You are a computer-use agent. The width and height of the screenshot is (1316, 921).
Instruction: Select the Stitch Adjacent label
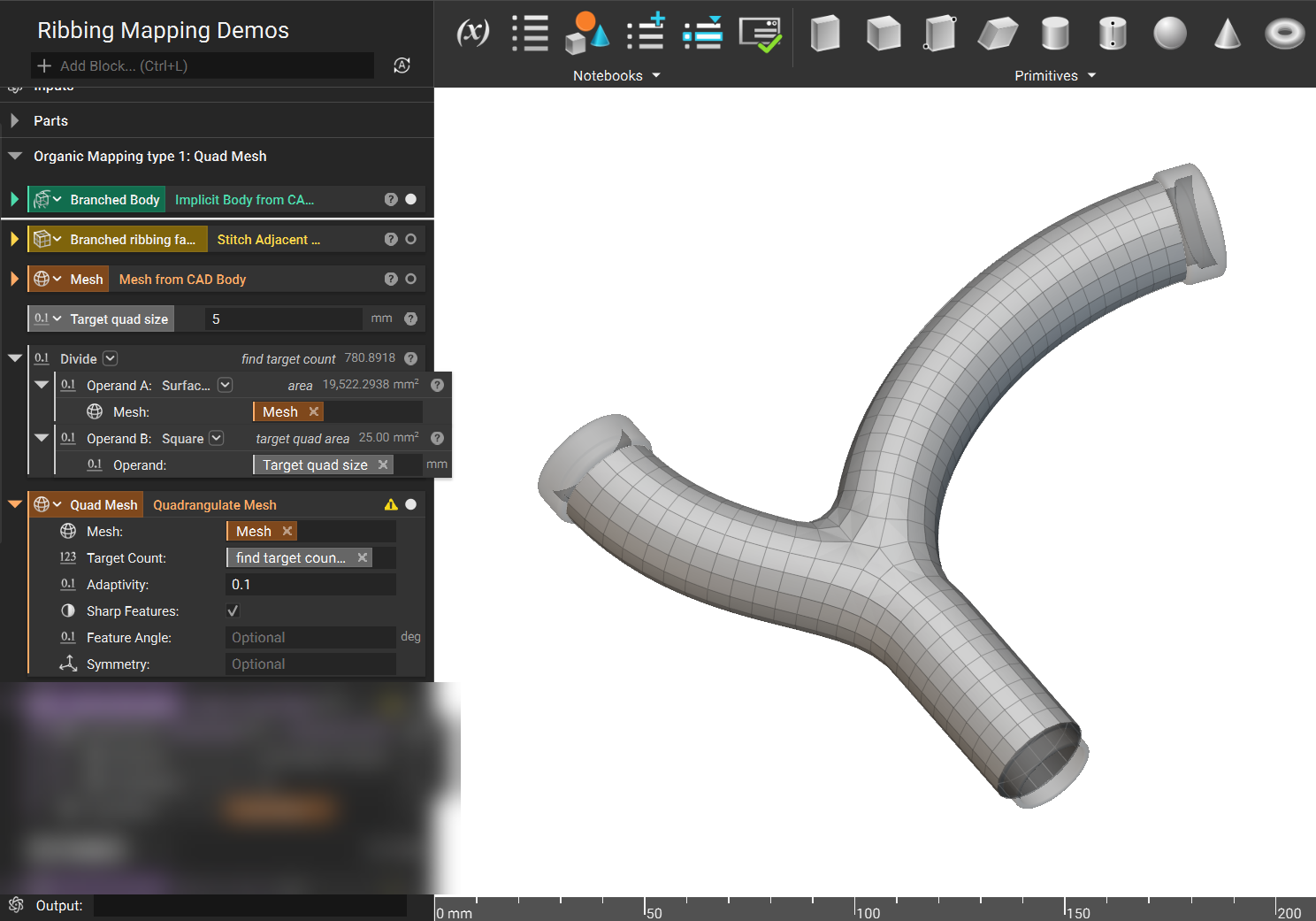pos(269,239)
